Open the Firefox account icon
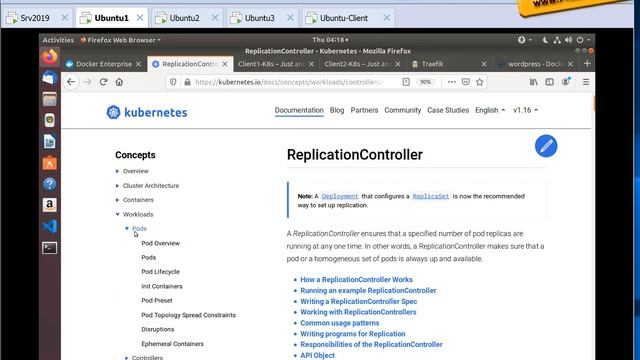This screenshot has height=360, width=640. (x=566, y=82)
